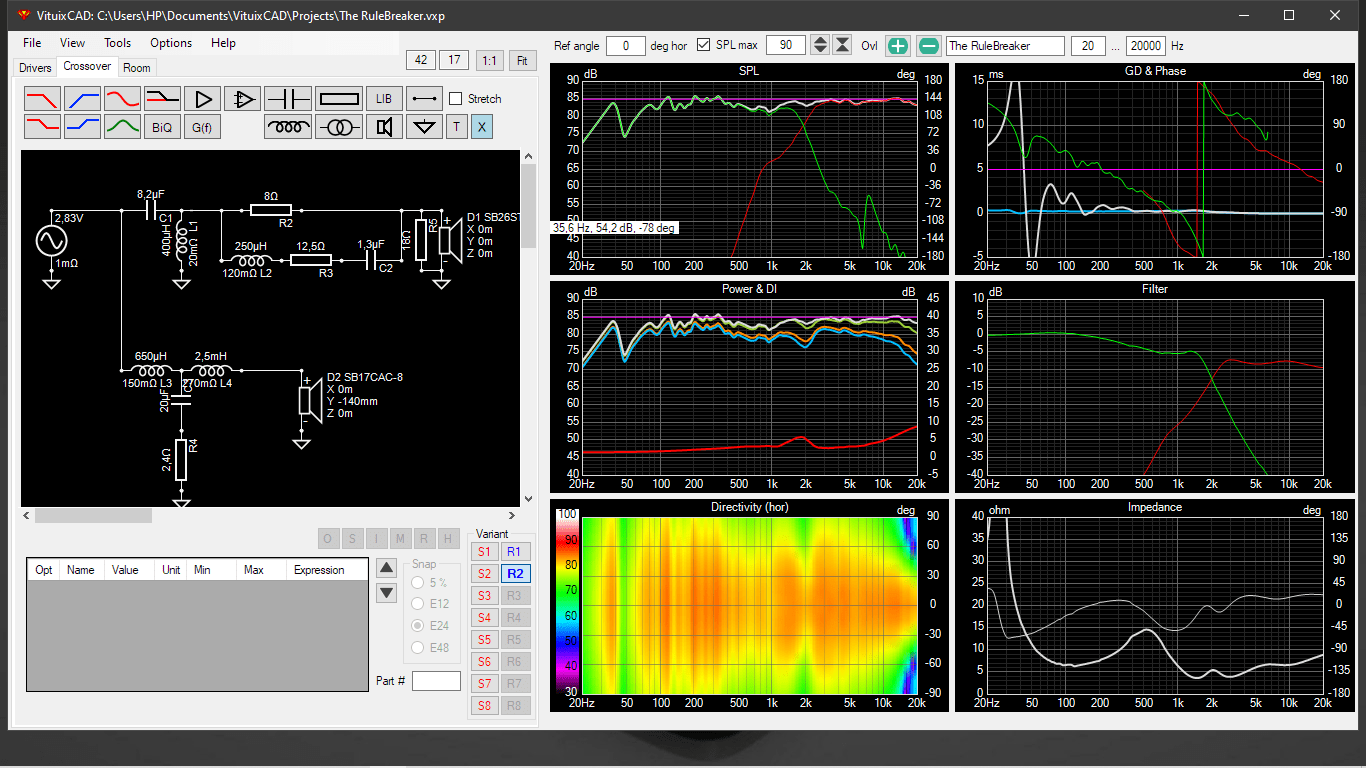1366x768 pixels.
Task: Add a low-shelf filter block (red)
Action: [42, 127]
